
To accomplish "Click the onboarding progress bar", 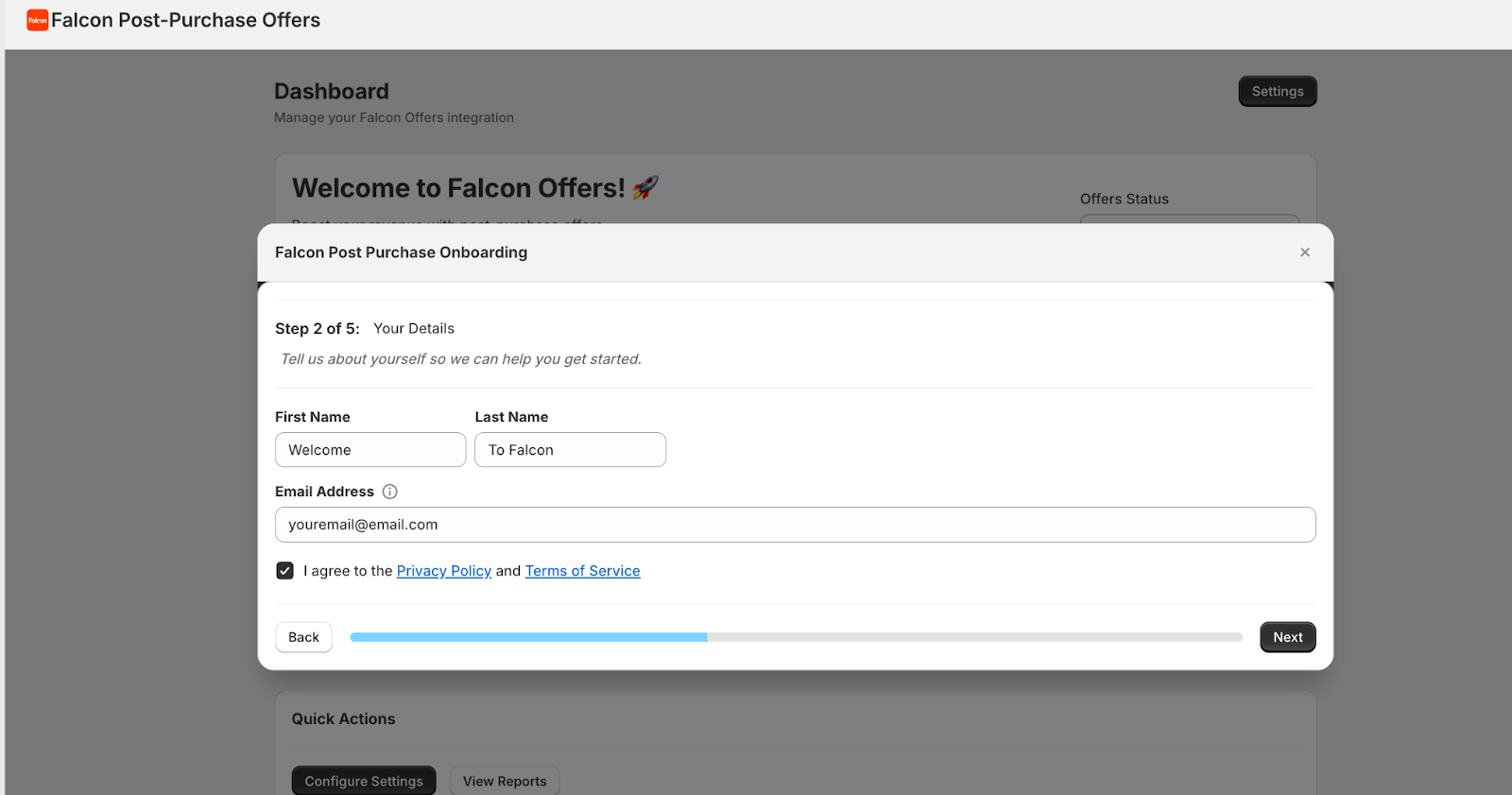I will (796, 637).
